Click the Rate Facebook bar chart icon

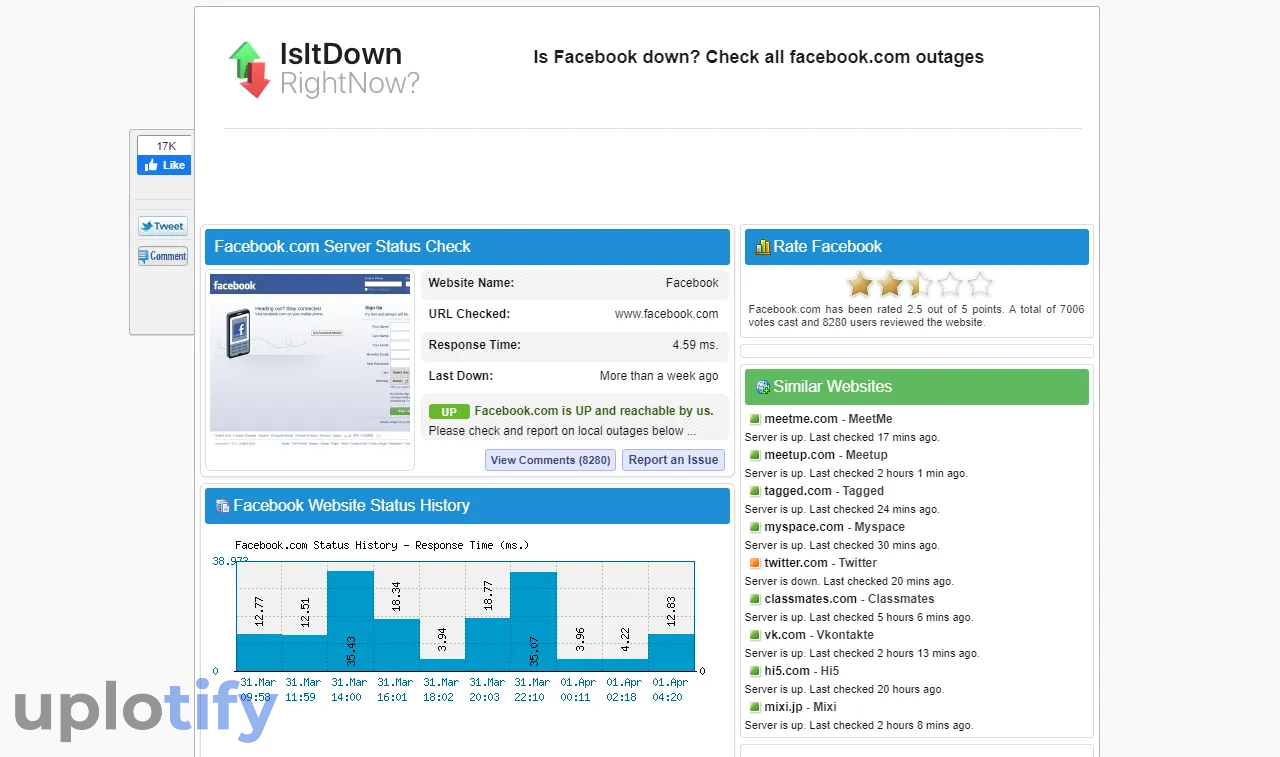point(763,247)
